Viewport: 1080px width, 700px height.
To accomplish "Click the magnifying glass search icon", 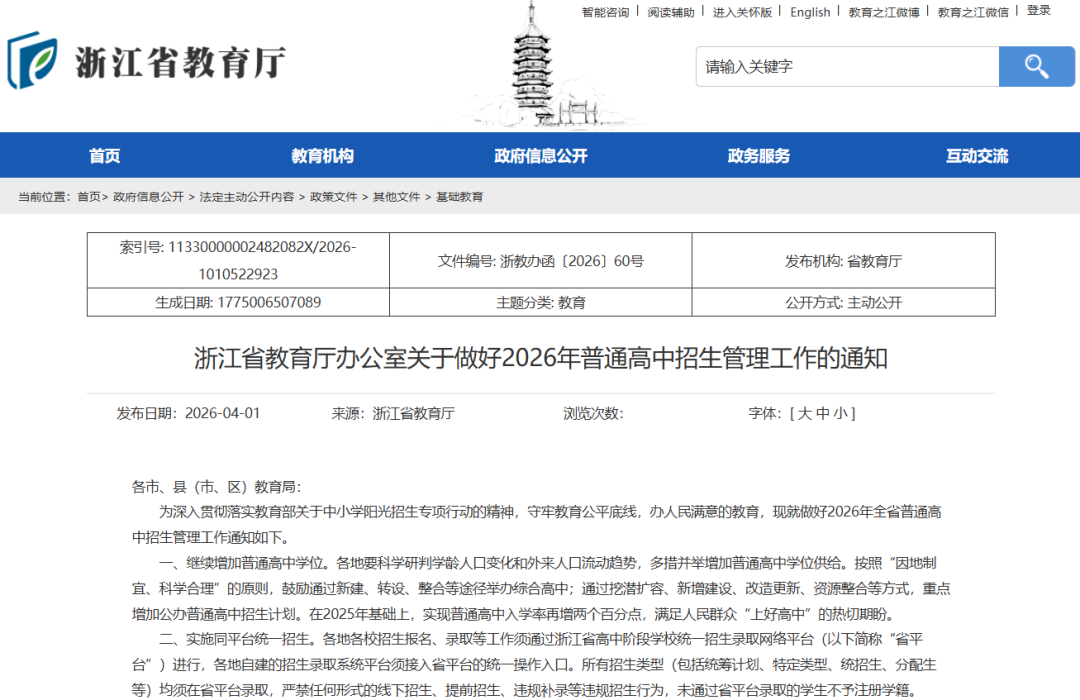I will click(x=1037, y=66).
